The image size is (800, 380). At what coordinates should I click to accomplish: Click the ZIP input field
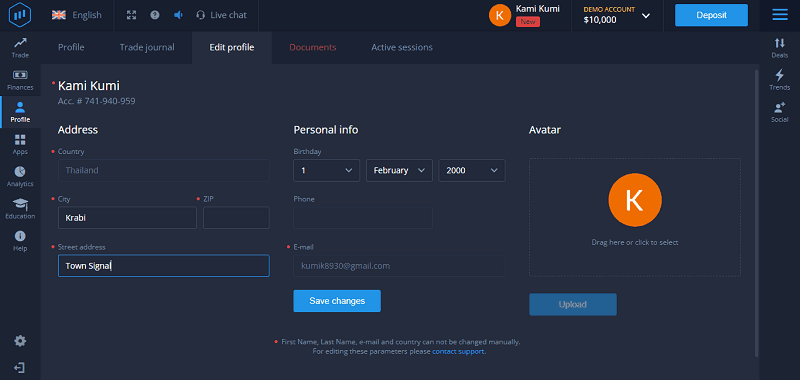point(236,218)
